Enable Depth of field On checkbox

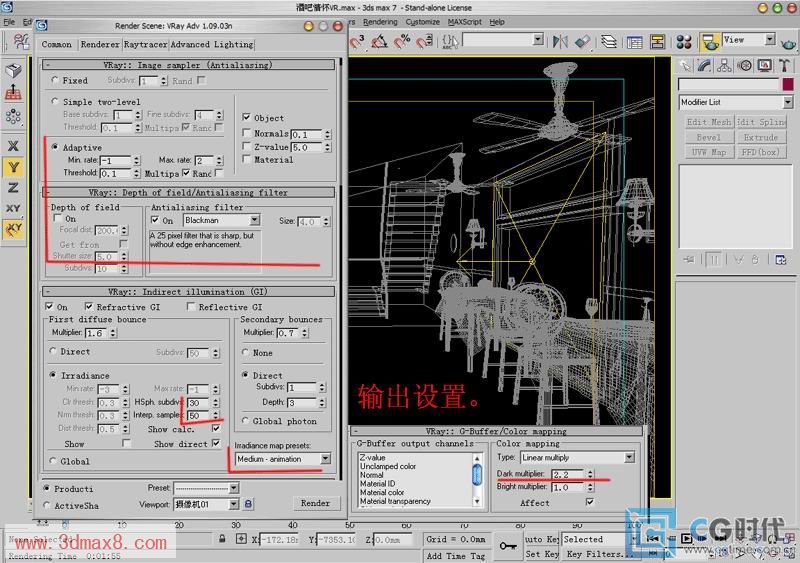click(58, 218)
